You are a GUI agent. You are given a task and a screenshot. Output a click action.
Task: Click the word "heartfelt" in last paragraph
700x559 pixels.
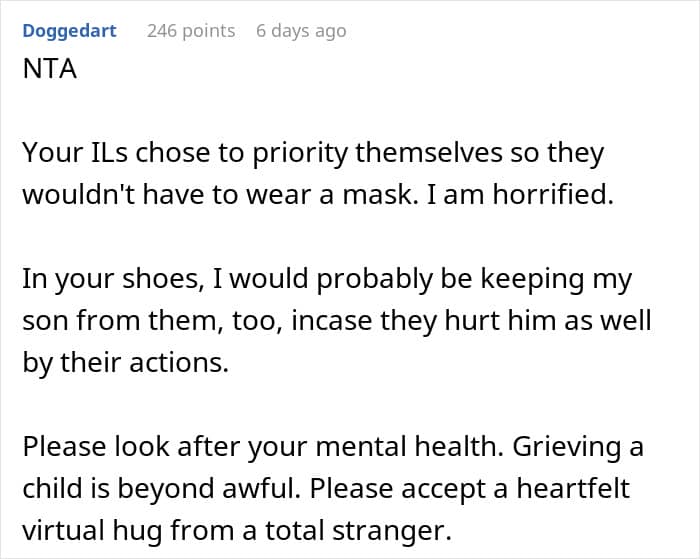(x=573, y=489)
